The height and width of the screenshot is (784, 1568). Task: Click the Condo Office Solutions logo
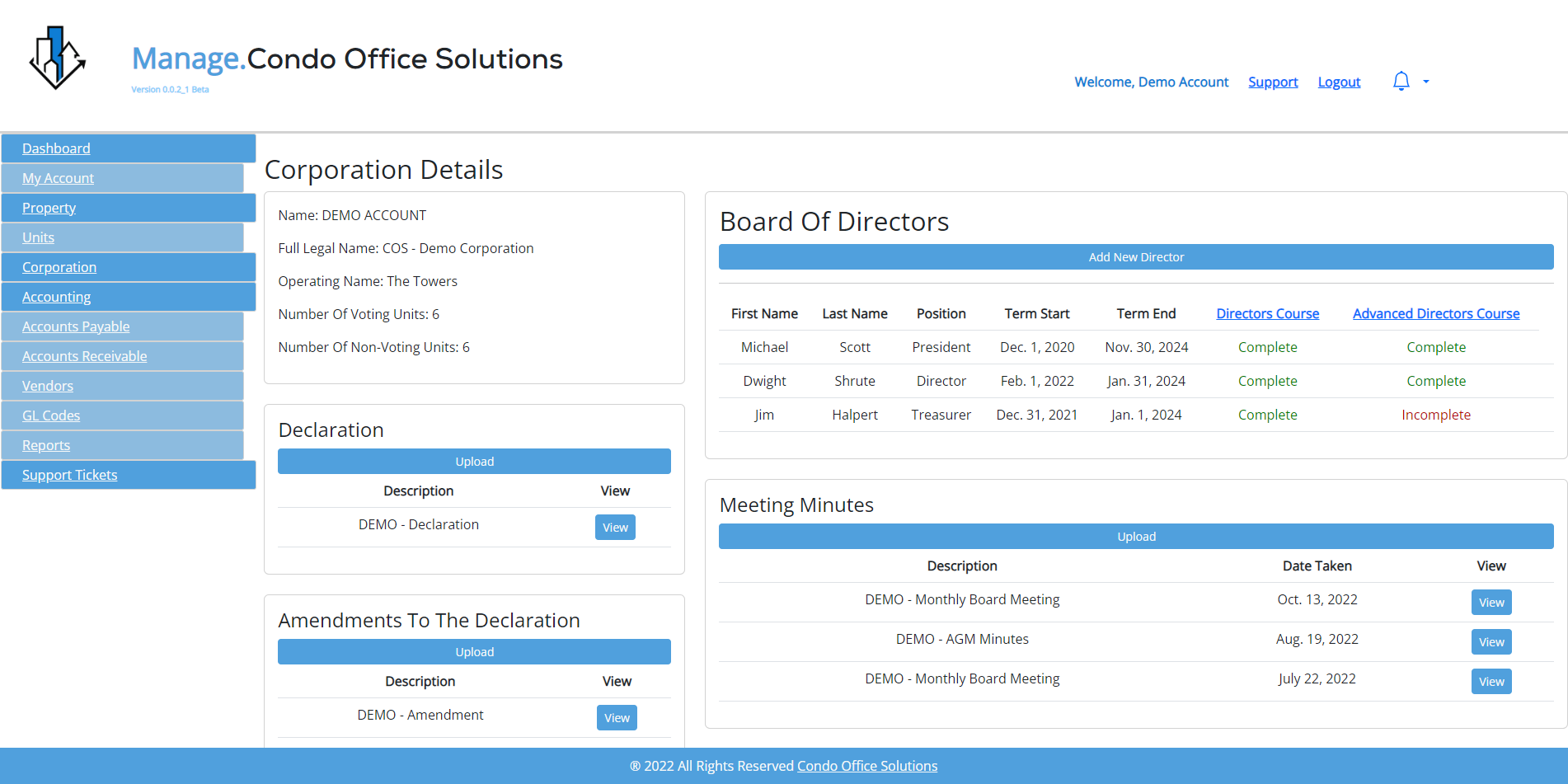pyautogui.click(x=54, y=58)
